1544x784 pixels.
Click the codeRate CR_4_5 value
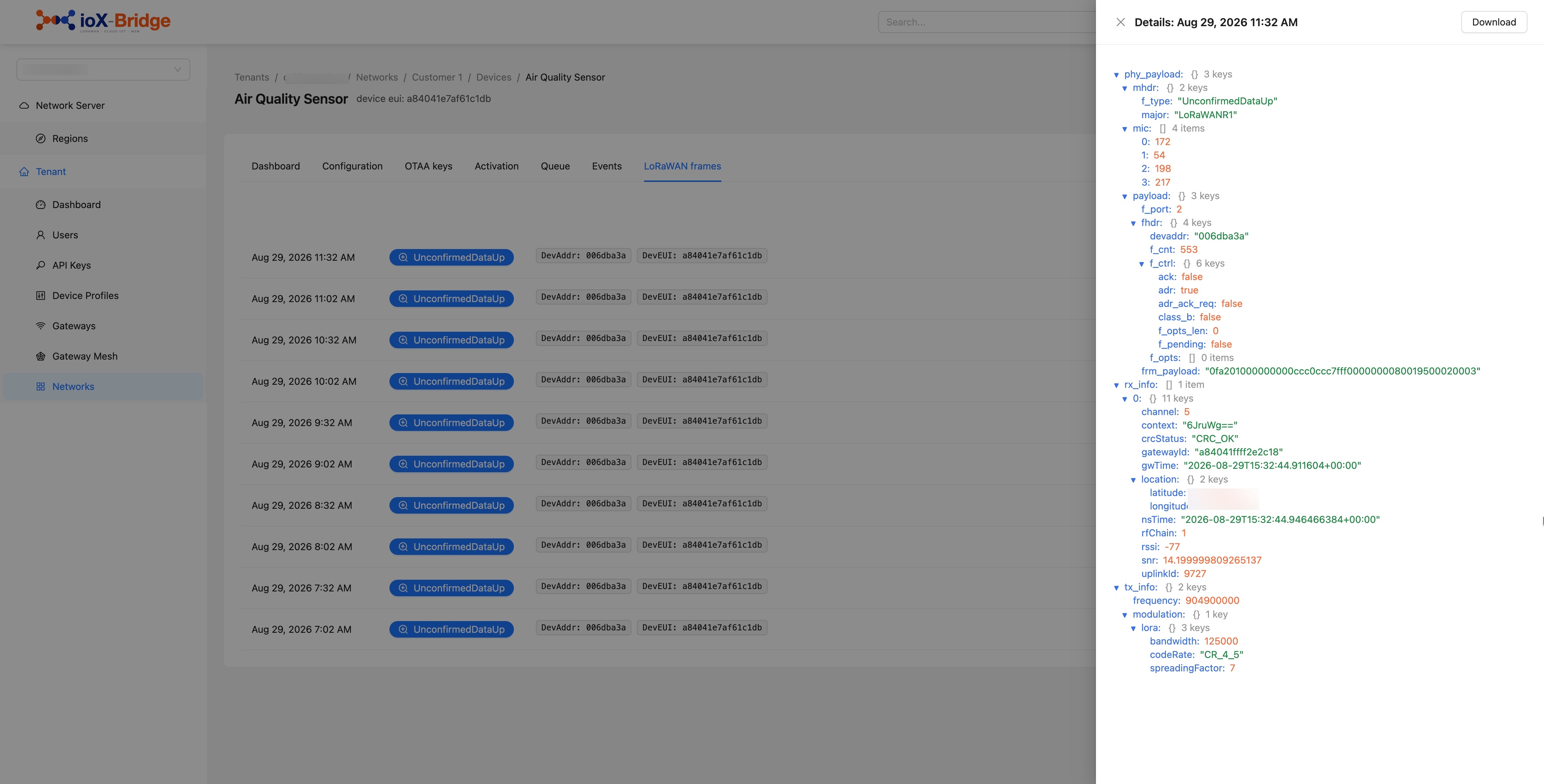pyautogui.click(x=1221, y=654)
